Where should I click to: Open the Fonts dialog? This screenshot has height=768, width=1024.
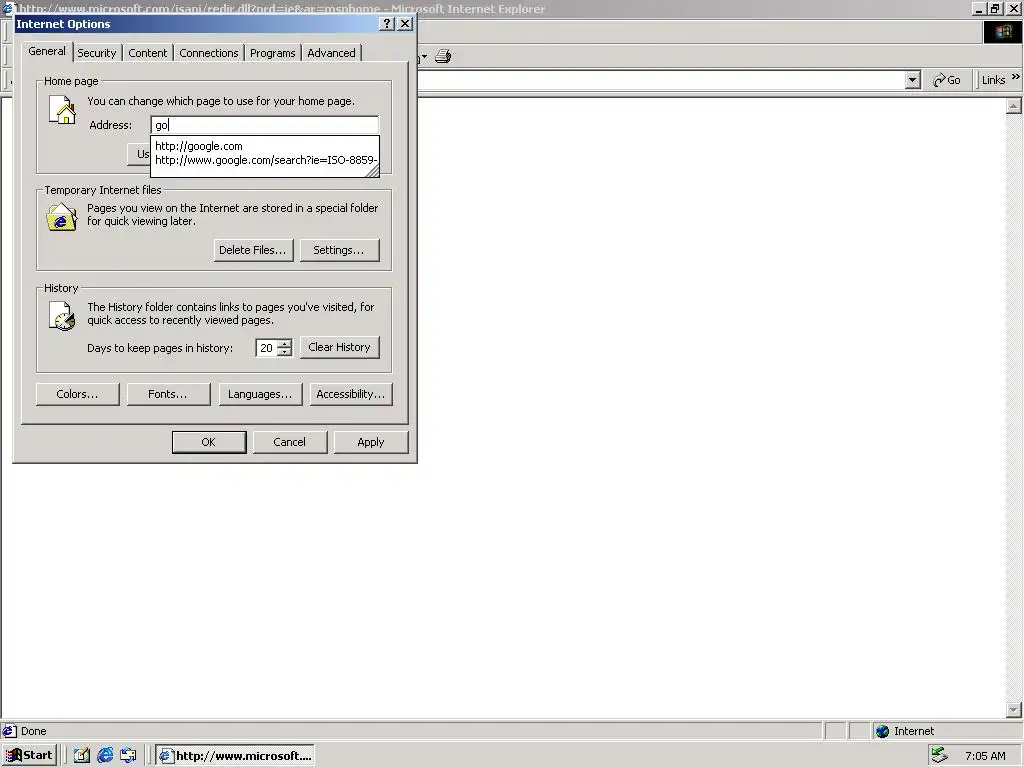coord(168,394)
